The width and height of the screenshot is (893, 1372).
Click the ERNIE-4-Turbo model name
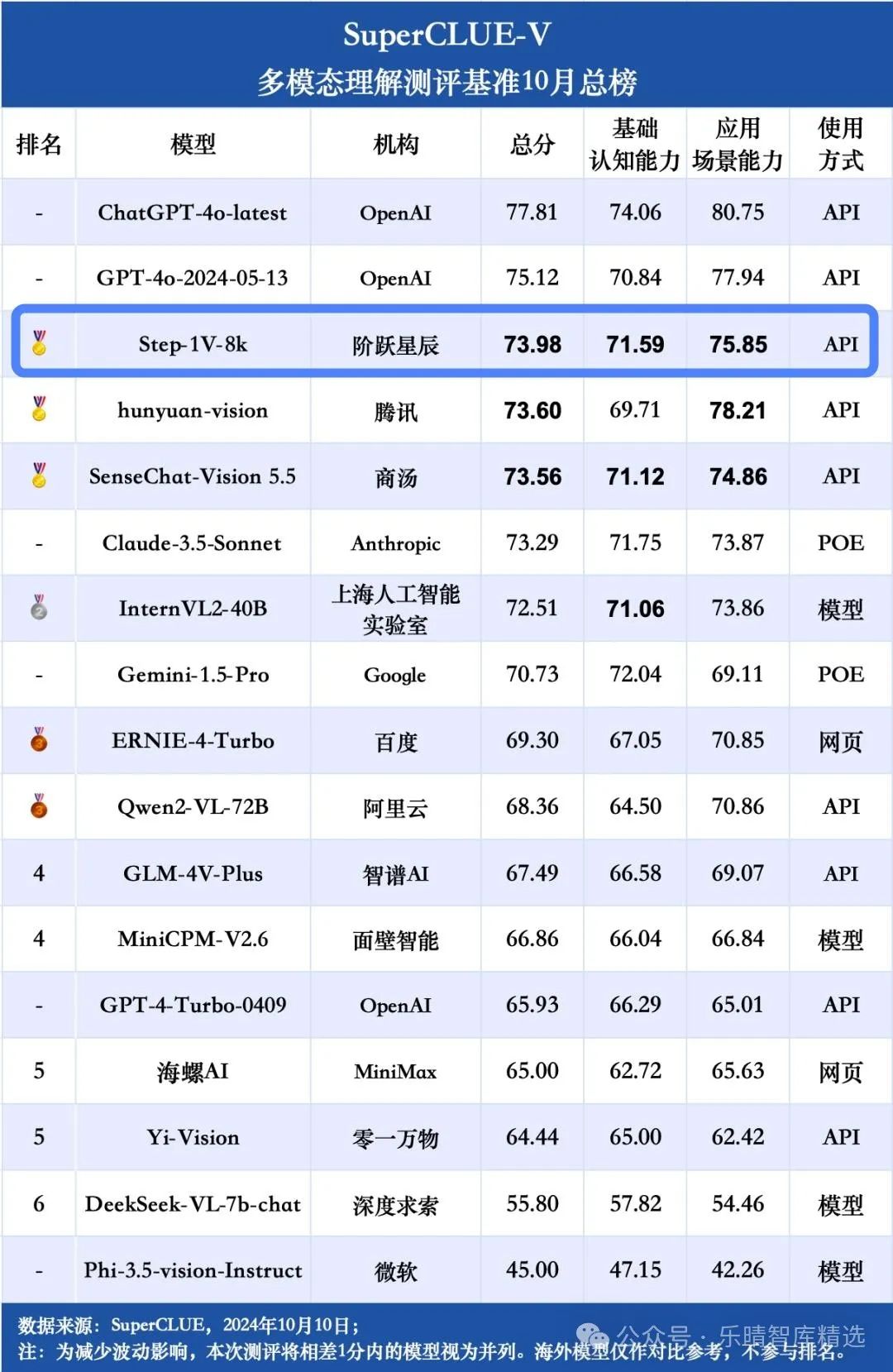click(193, 740)
